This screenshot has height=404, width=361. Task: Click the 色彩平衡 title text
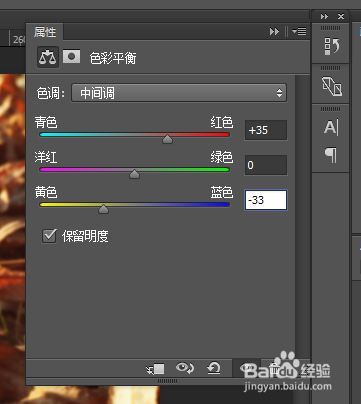coord(113,58)
